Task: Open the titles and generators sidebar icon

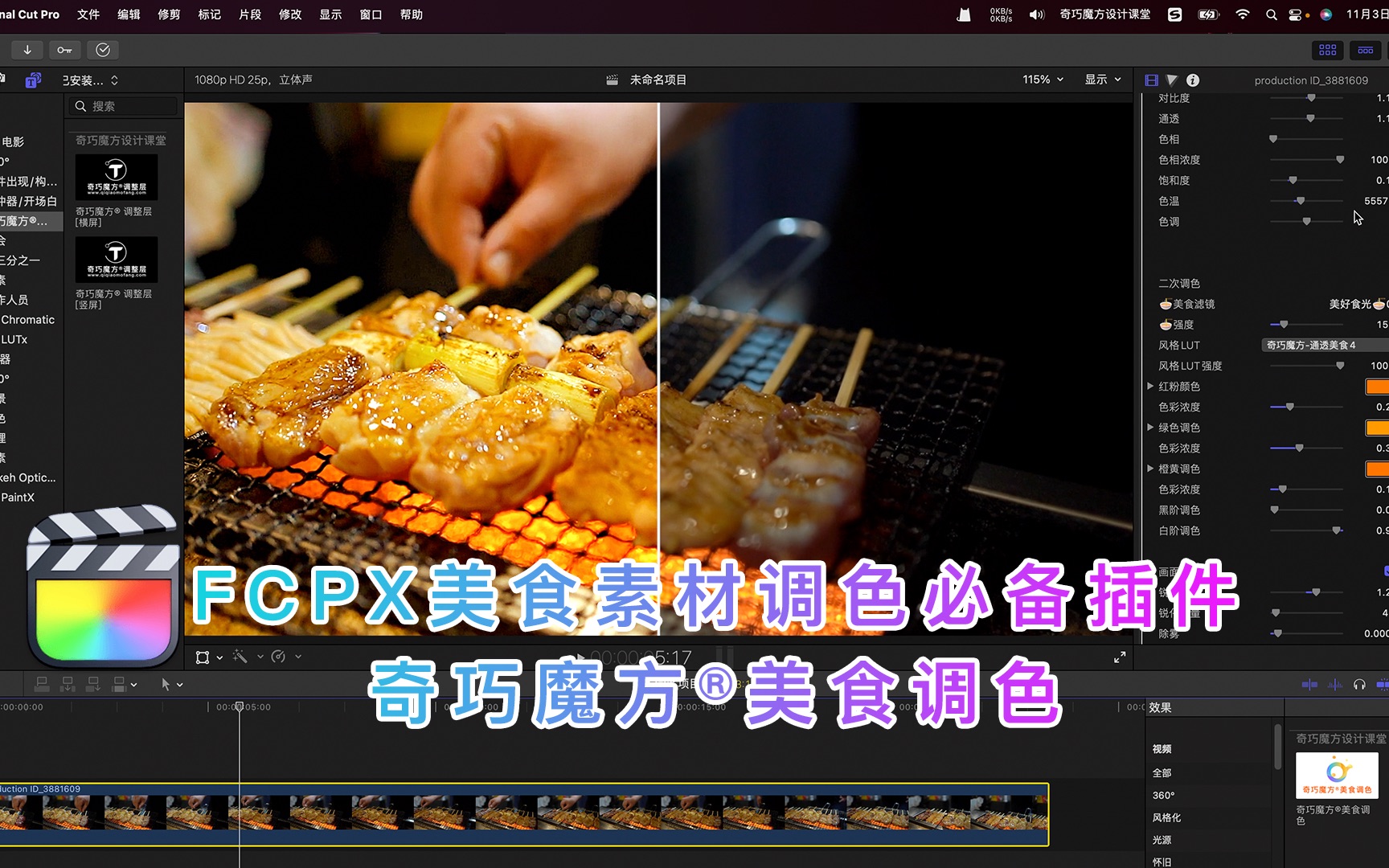Action: click(x=33, y=80)
